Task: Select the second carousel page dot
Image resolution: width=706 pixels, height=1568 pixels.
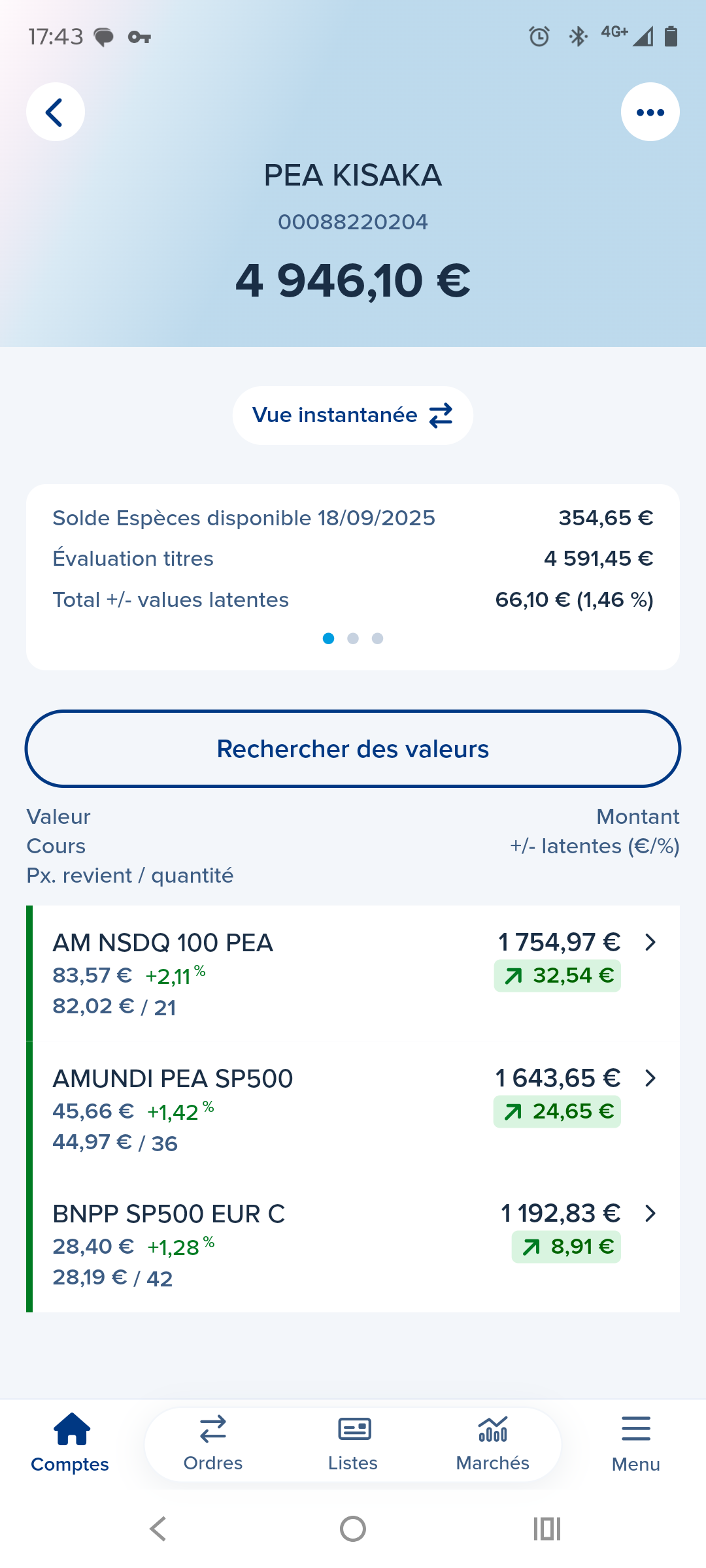Action: tap(353, 638)
